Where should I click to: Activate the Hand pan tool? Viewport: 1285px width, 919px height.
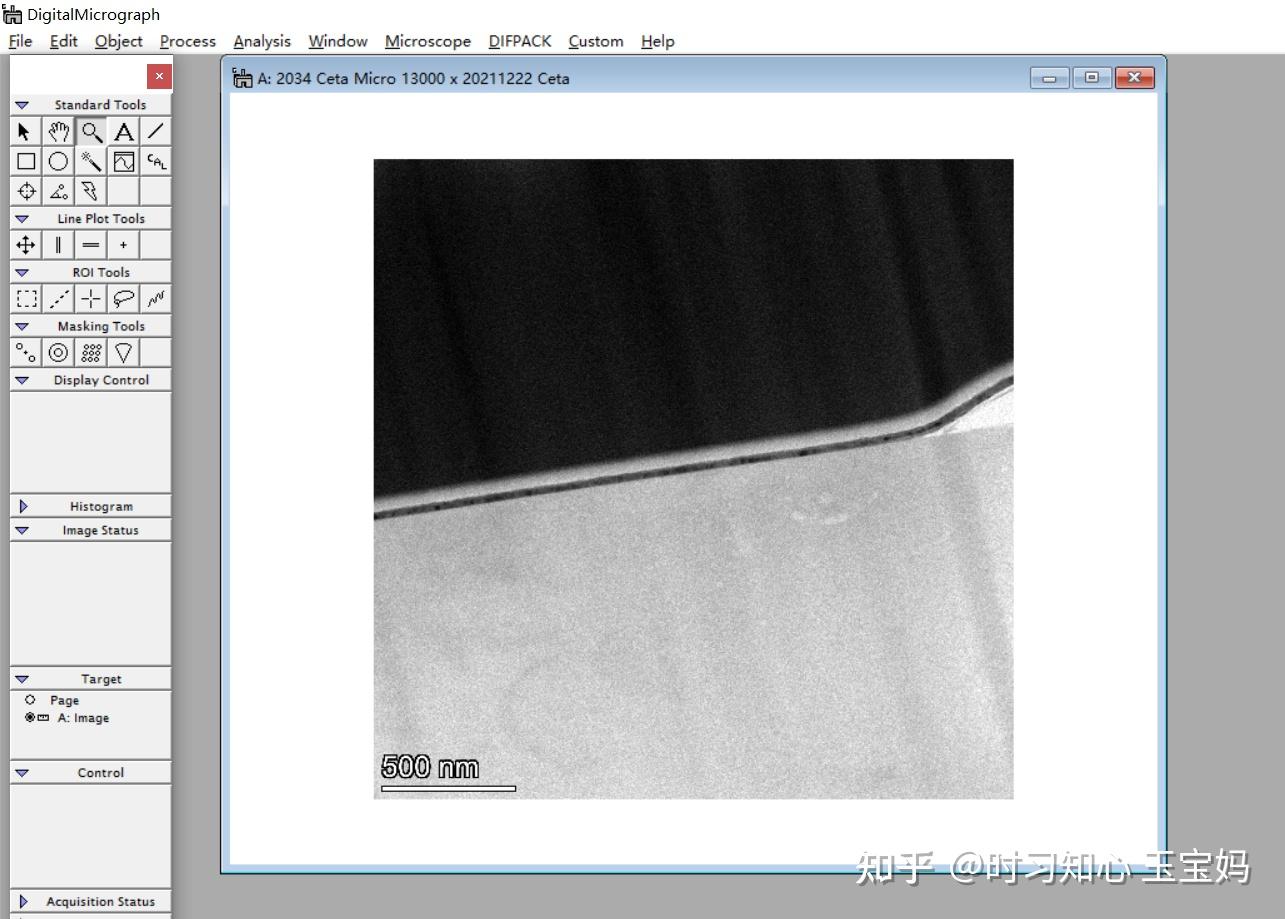click(x=58, y=131)
